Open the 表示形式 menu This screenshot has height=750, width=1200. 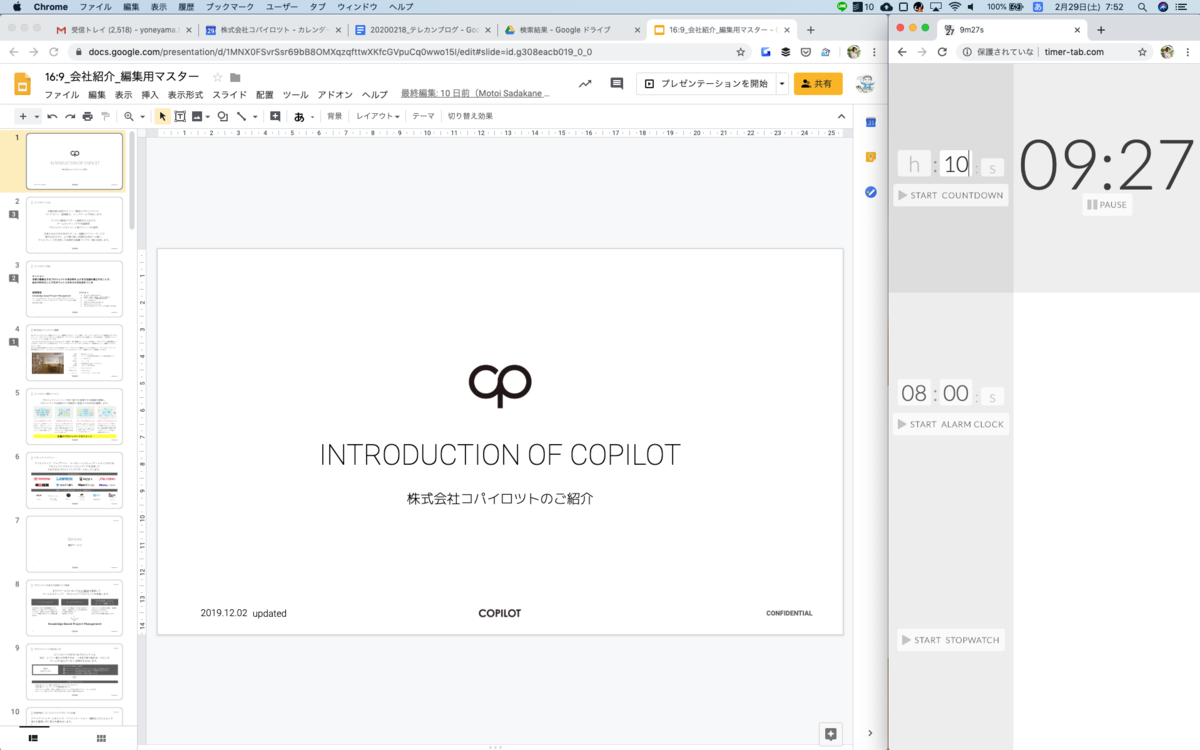(185, 95)
